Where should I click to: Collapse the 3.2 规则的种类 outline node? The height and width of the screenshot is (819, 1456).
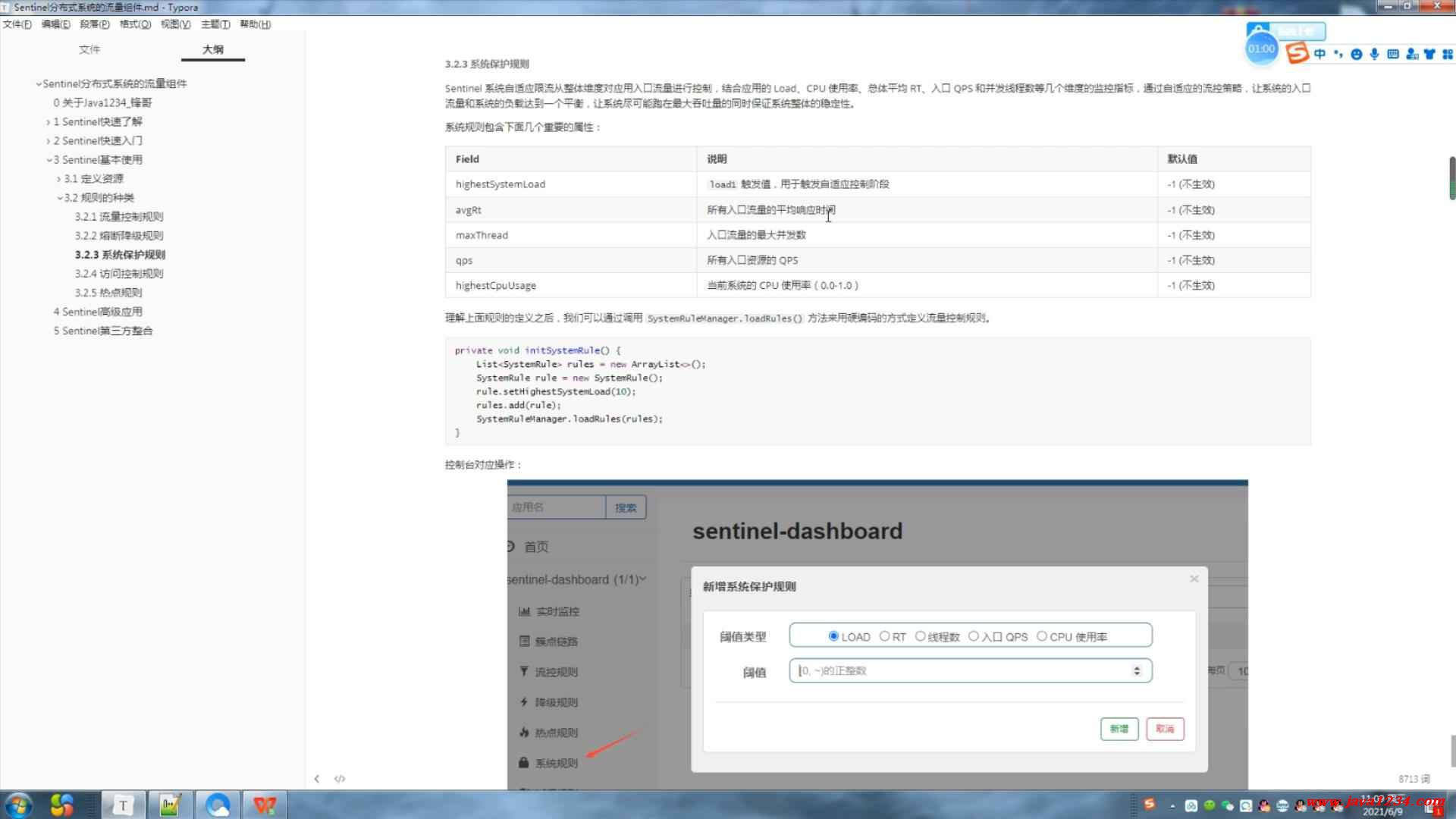pos(60,198)
